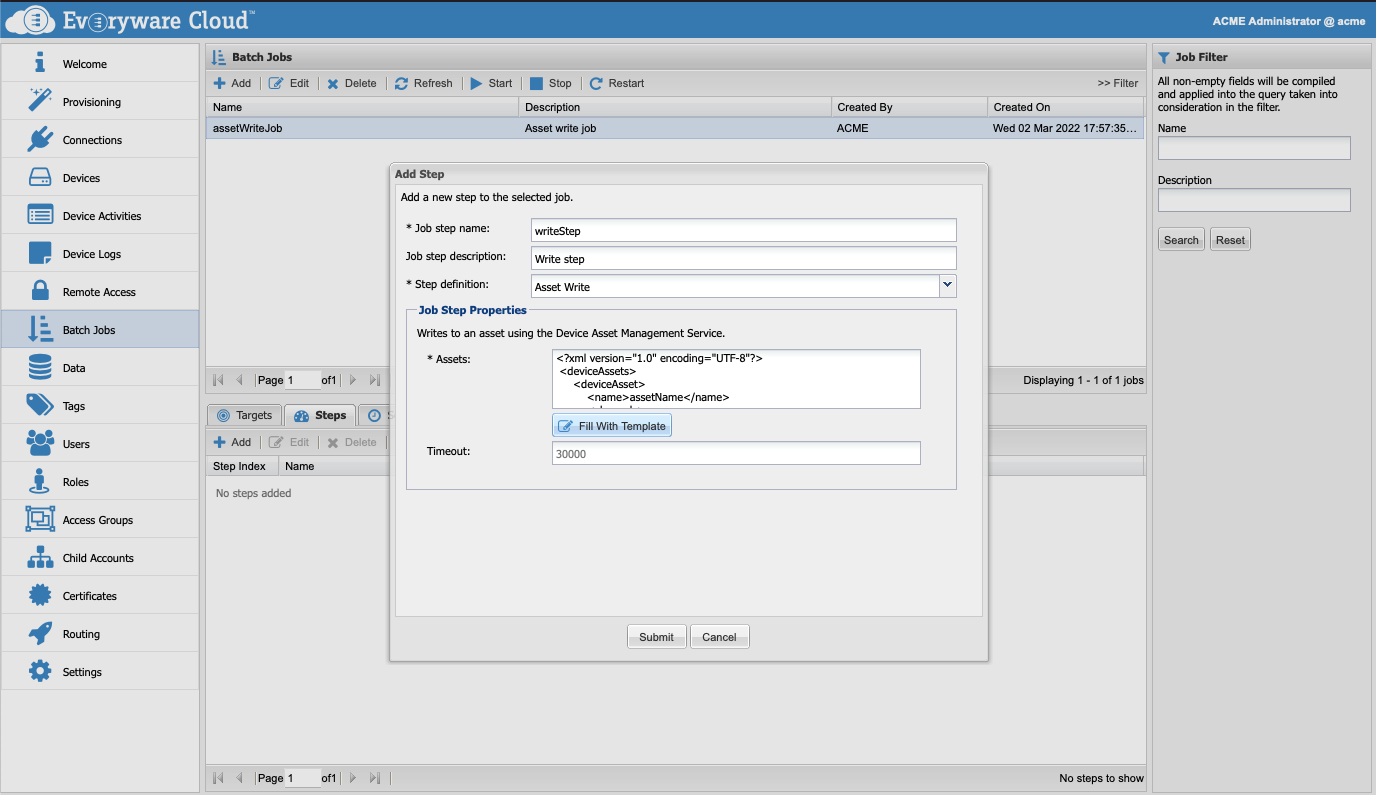This screenshot has width=1376, height=795.
Task: Switch to the Targets tab
Action: [244, 415]
